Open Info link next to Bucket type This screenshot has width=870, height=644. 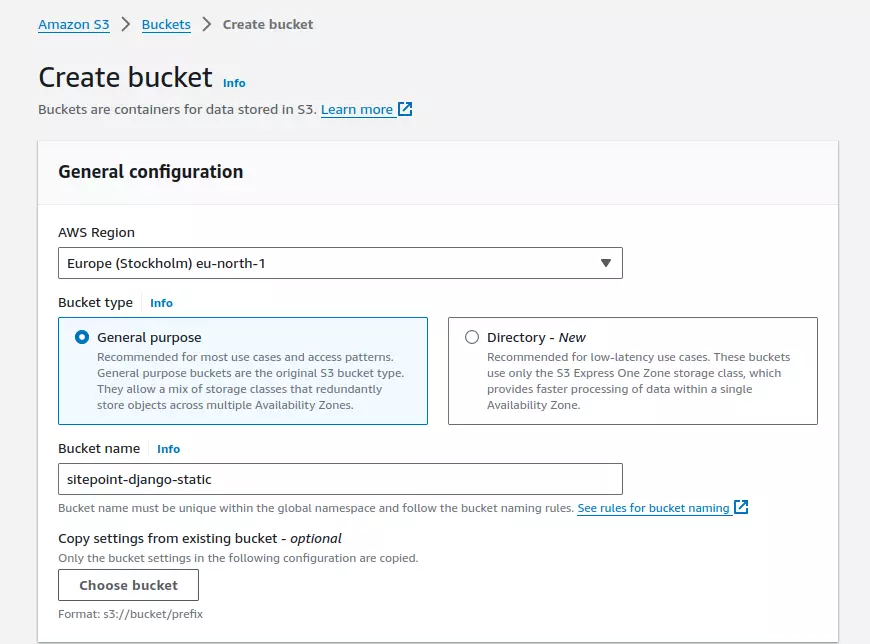tap(161, 303)
